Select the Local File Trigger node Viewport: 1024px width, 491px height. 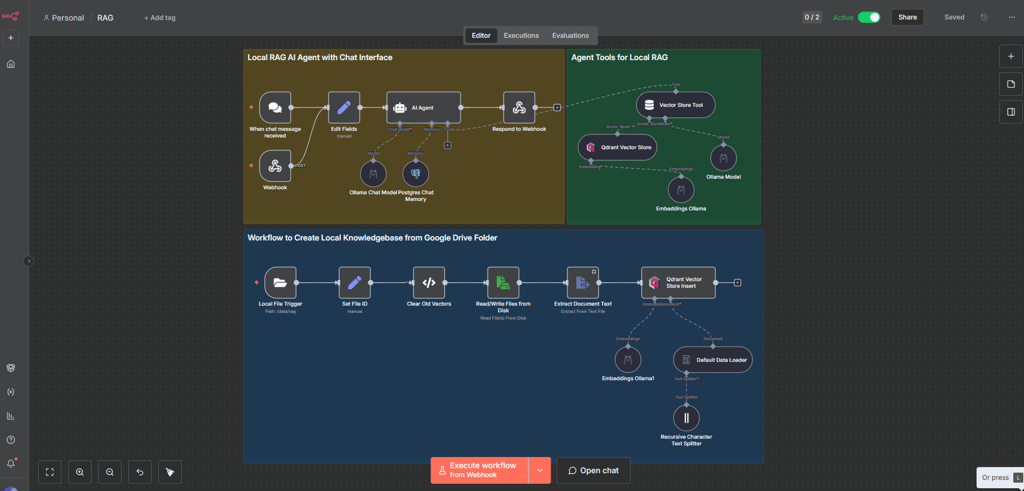point(280,282)
